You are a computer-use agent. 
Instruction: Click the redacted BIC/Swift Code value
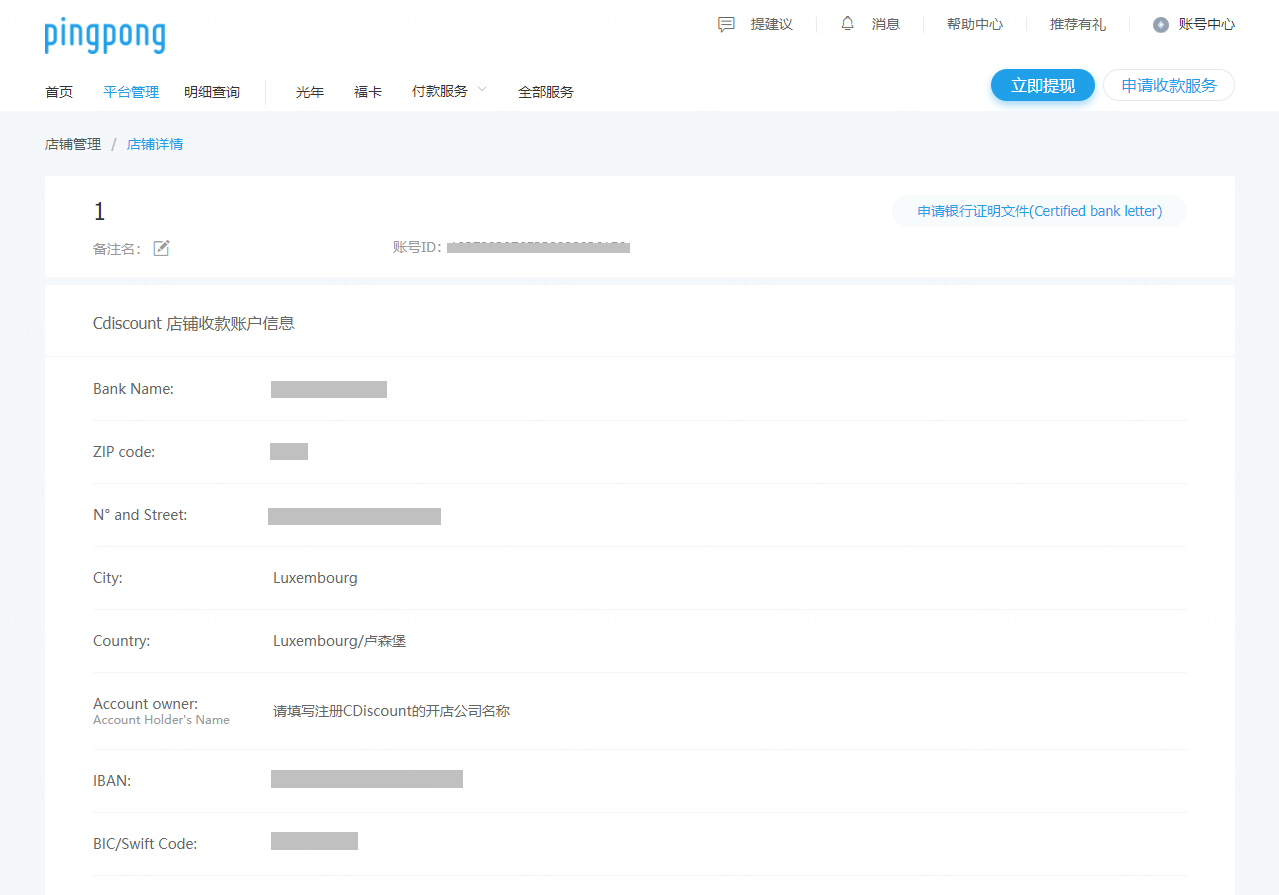click(x=314, y=841)
